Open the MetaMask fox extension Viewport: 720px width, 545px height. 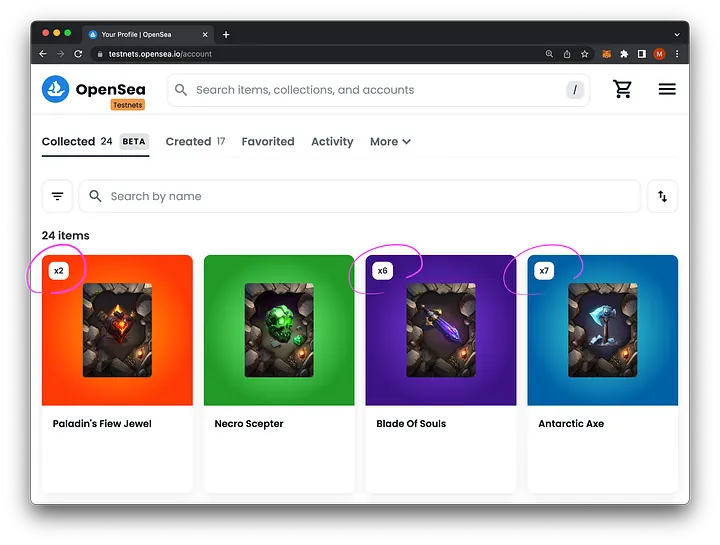606,54
